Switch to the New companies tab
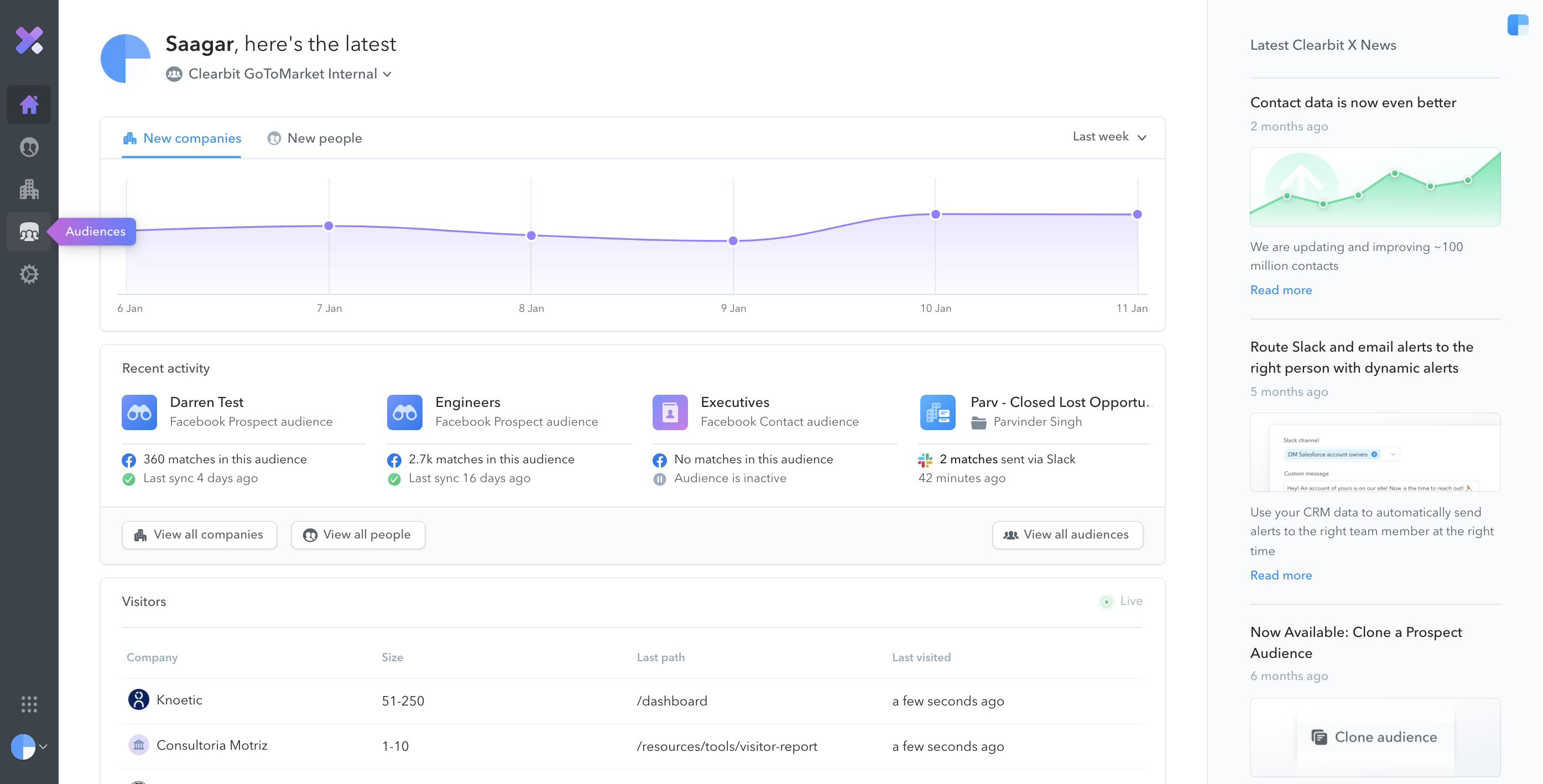 (181, 138)
